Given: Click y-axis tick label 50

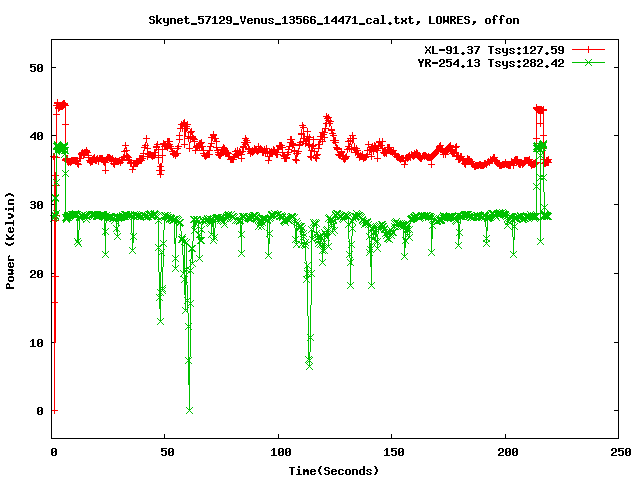Looking at the screenshot, I should (x=36, y=68).
